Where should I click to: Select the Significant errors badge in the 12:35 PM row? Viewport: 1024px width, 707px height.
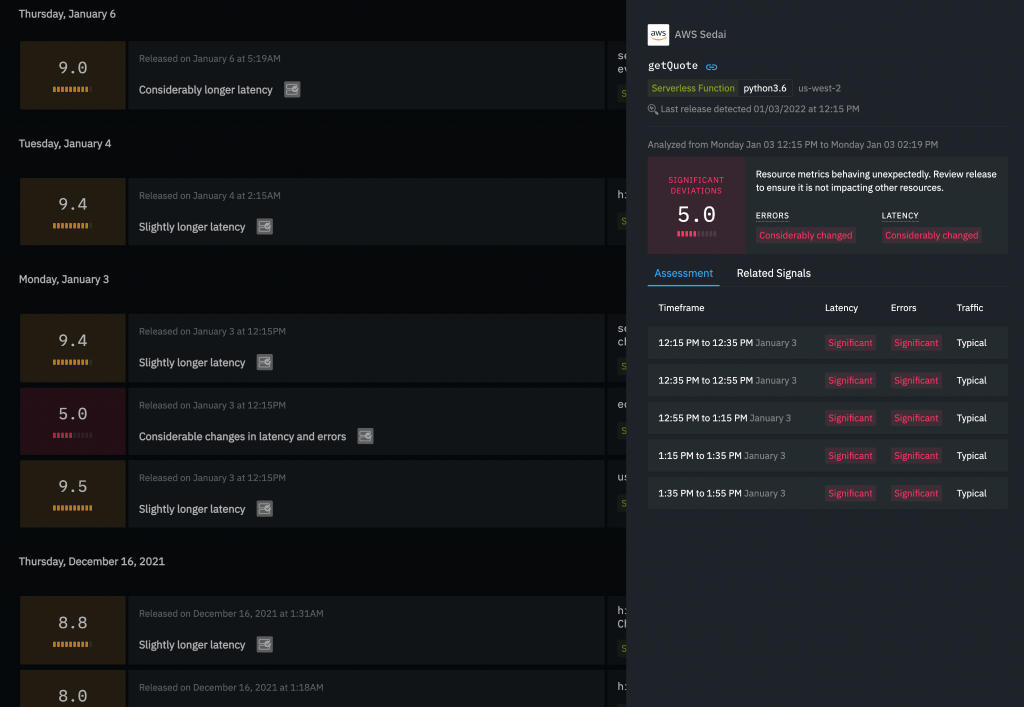pyautogui.click(x=916, y=380)
